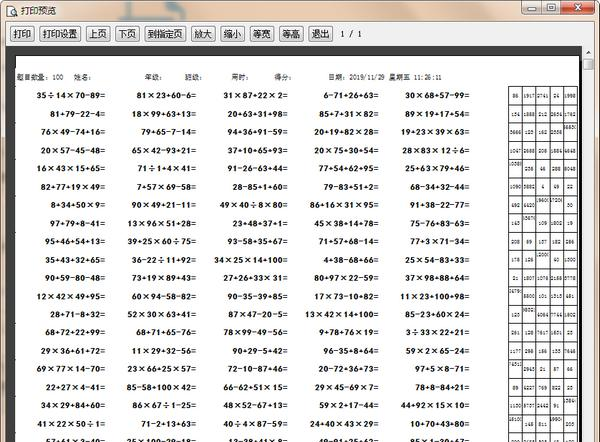600x442 pixels.
Task: Go to next page with 下页
Action: click(x=127, y=34)
